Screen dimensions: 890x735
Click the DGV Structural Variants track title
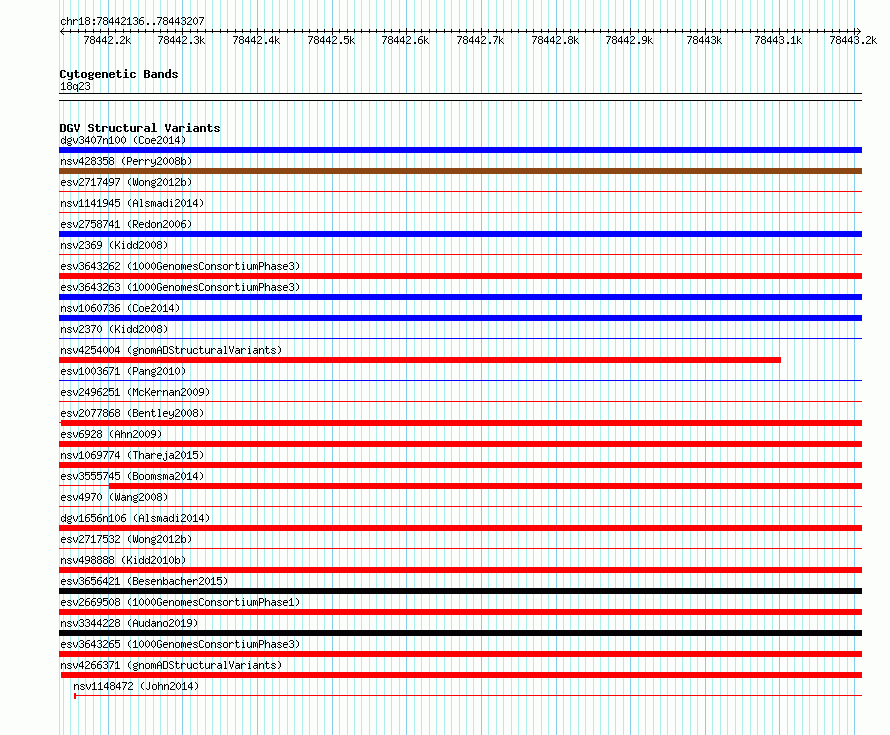click(140, 128)
